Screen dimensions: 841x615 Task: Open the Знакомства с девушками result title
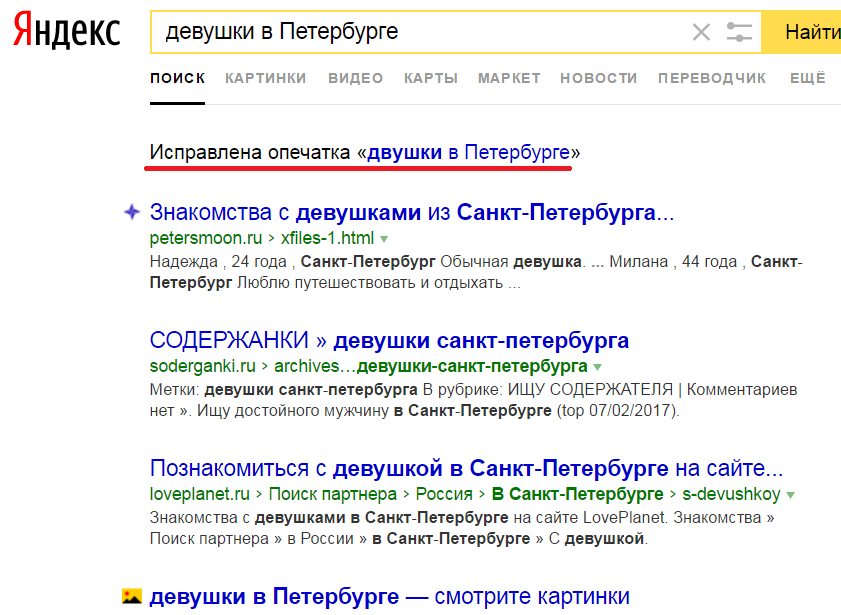[411, 212]
